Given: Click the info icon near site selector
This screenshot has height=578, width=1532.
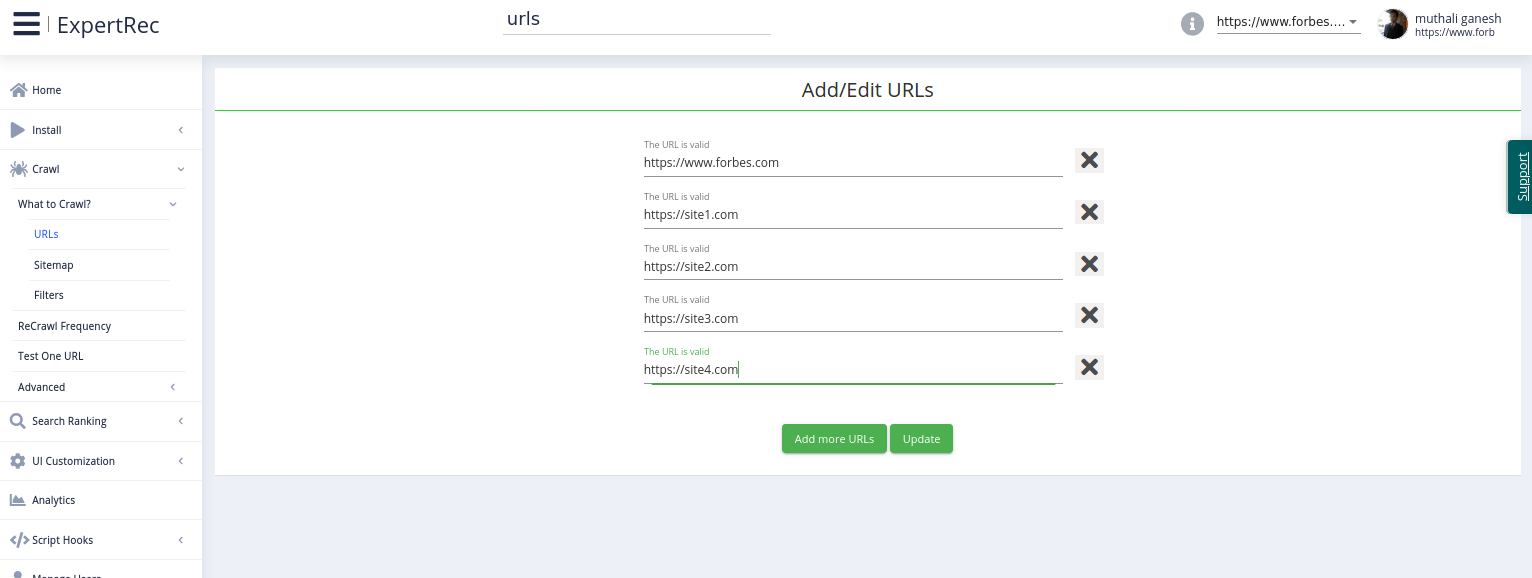Looking at the screenshot, I should [x=1192, y=24].
